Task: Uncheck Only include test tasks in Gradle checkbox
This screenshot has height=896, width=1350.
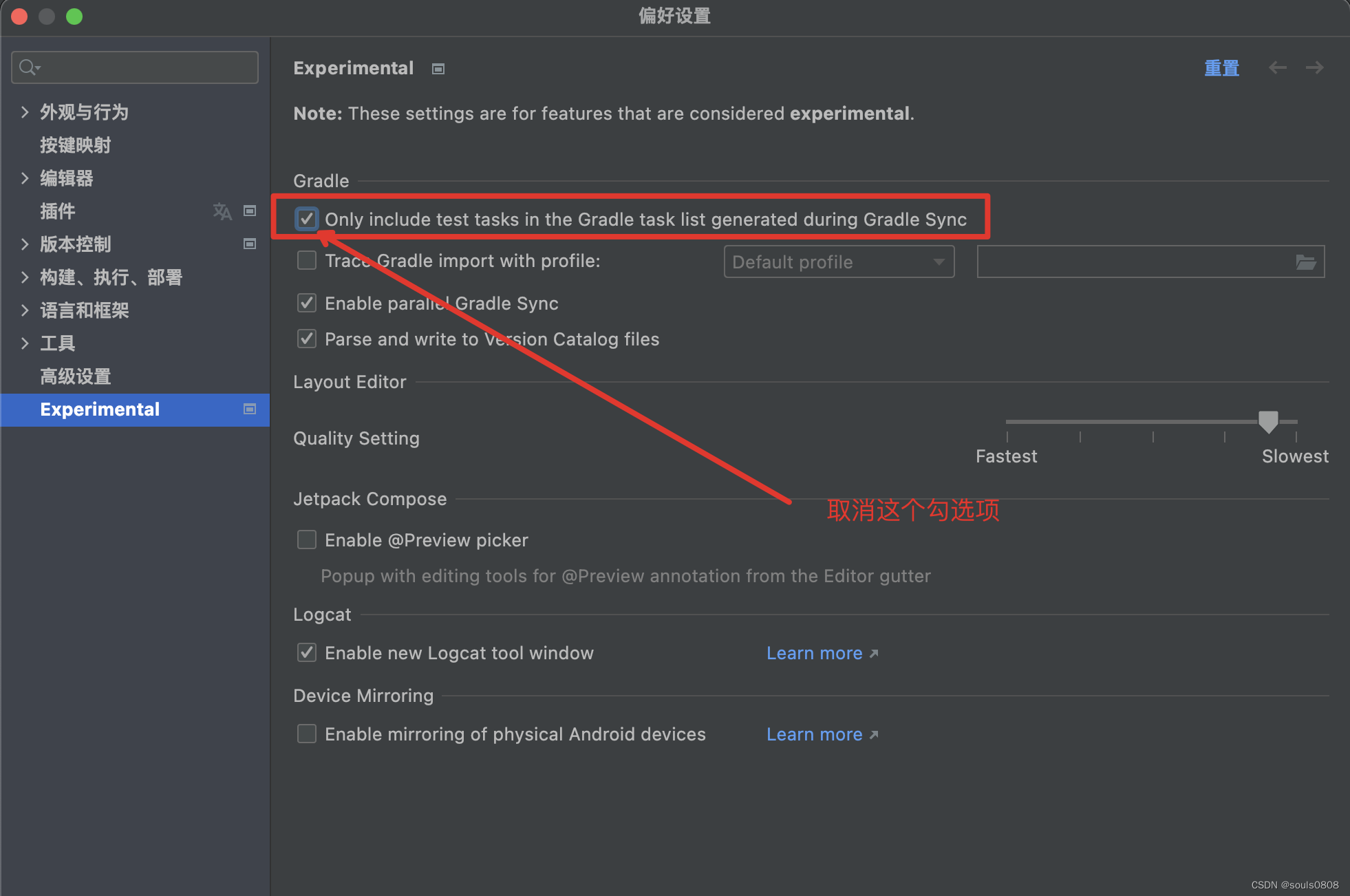Action: [x=307, y=219]
